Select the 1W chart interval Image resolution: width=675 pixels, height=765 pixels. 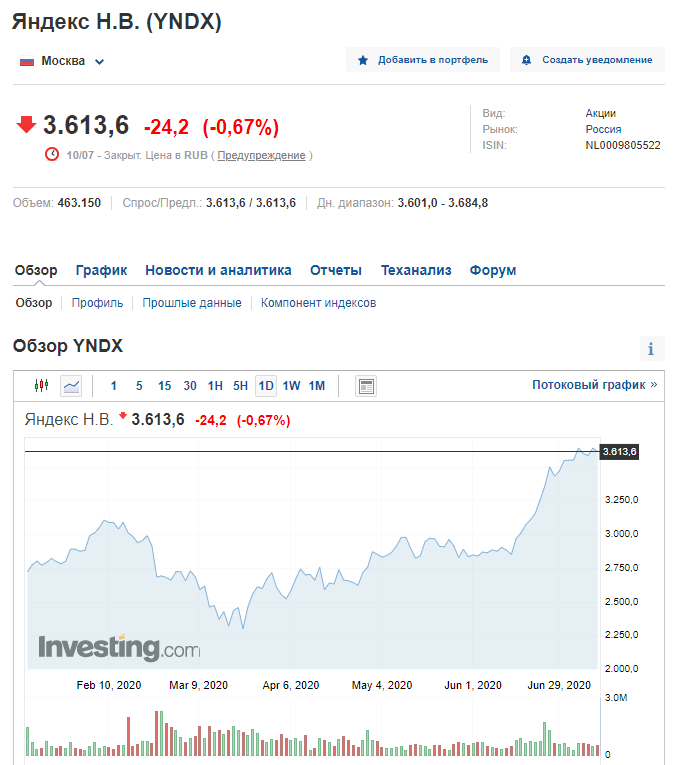point(291,386)
